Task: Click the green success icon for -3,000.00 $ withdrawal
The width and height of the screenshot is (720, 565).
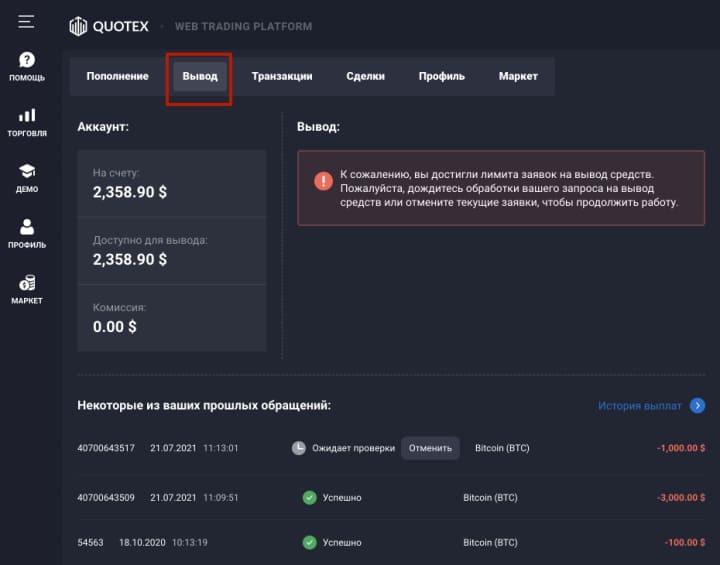Action: tap(310, 497)
